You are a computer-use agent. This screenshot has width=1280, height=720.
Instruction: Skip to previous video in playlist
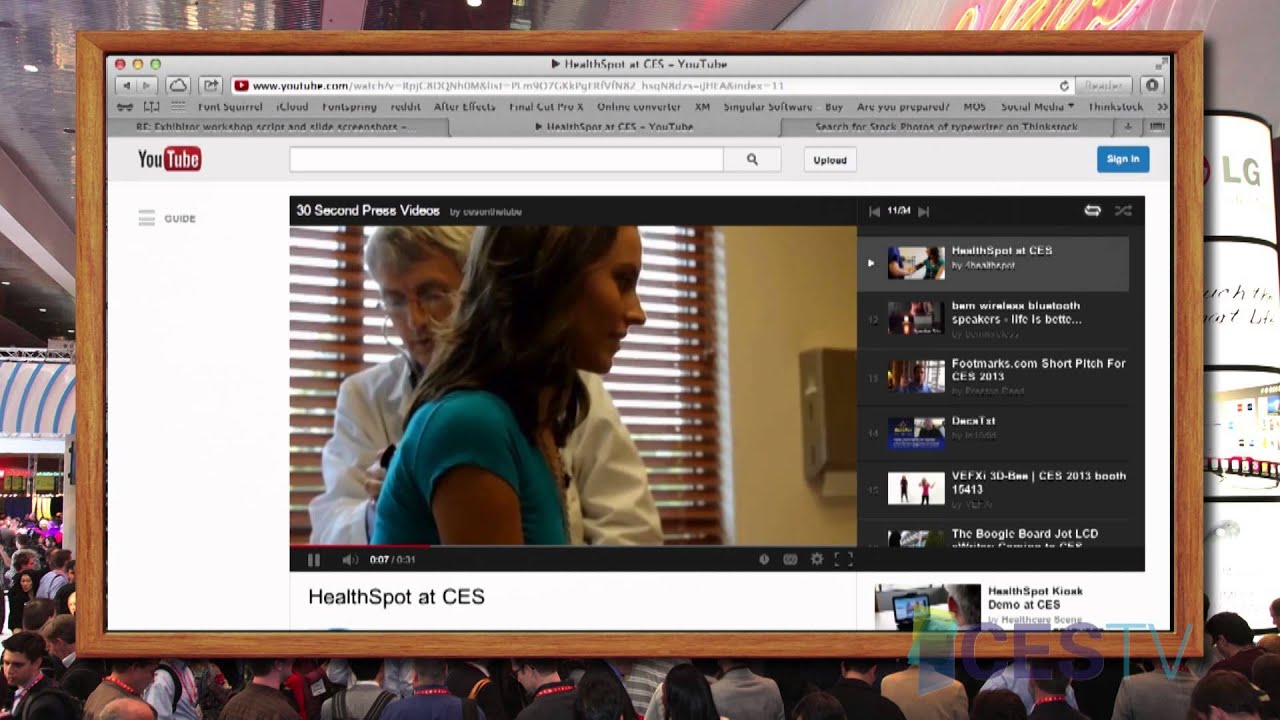click(x=874, y=211)
